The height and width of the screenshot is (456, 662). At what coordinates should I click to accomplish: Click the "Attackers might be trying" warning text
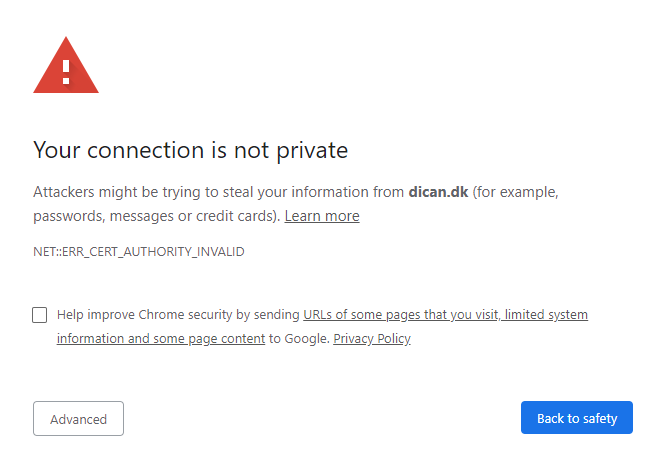(x=110, y=191)
